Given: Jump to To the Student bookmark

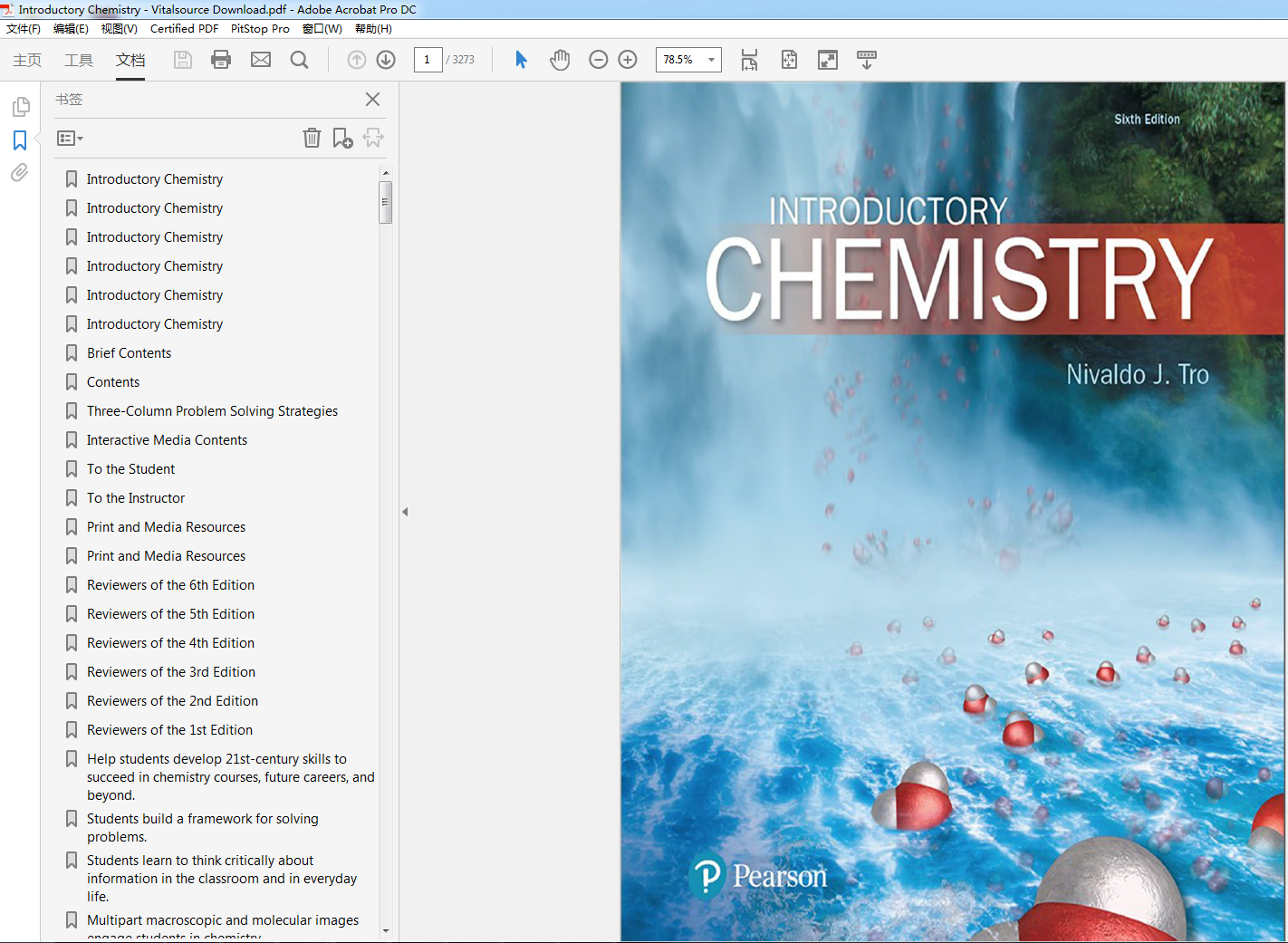Looking at the screenshot, I should (x=130, y=469).
